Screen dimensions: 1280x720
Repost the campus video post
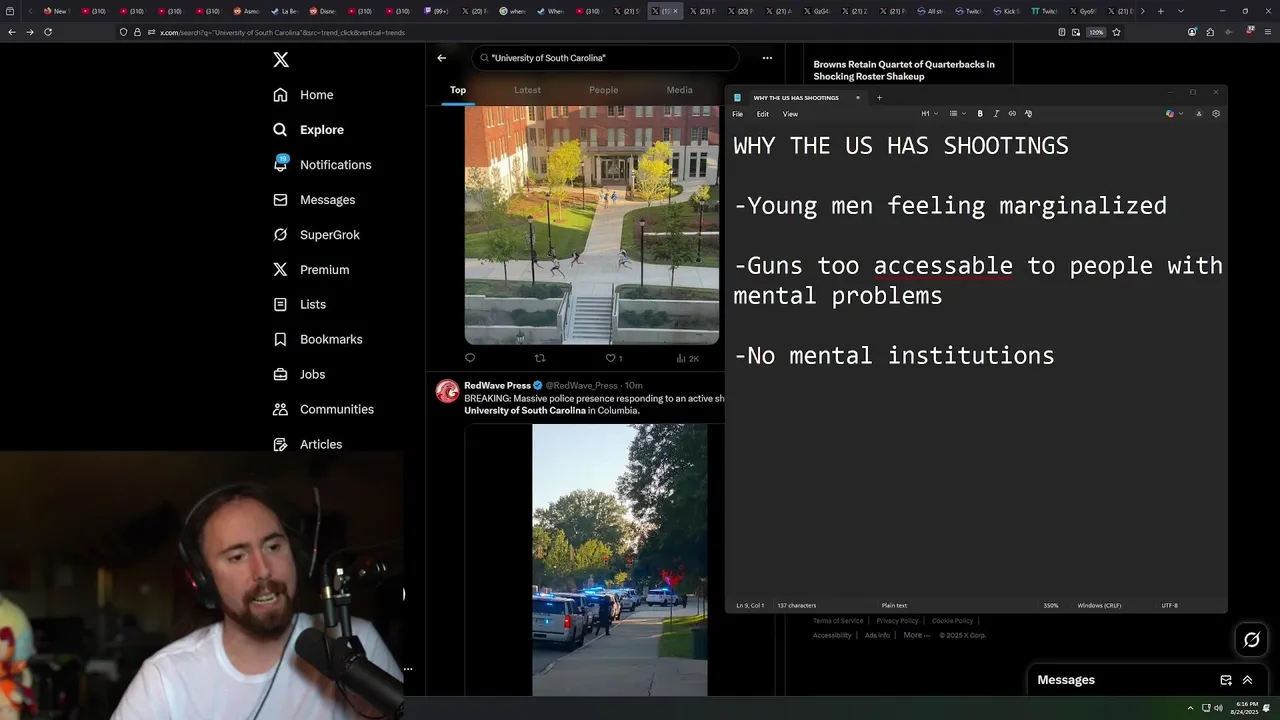pyautogui.click(x=540, y=358)
